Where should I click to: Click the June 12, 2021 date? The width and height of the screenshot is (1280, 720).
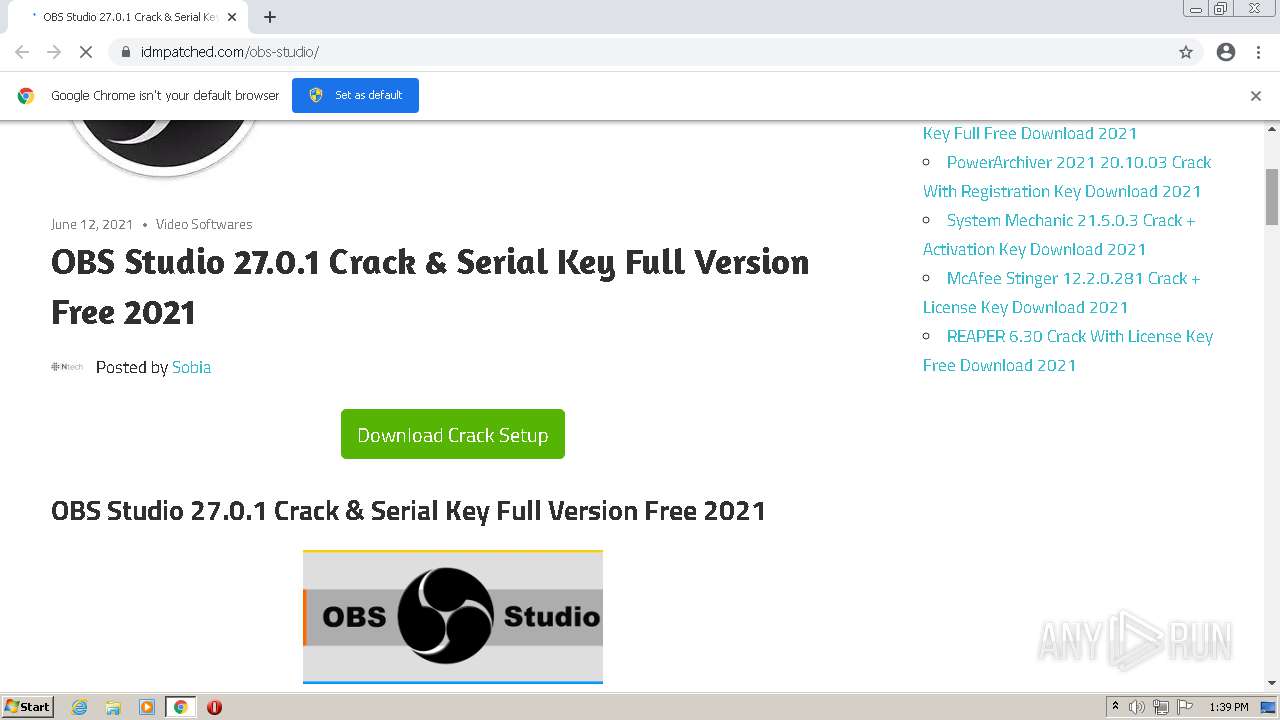pos(92,224)
